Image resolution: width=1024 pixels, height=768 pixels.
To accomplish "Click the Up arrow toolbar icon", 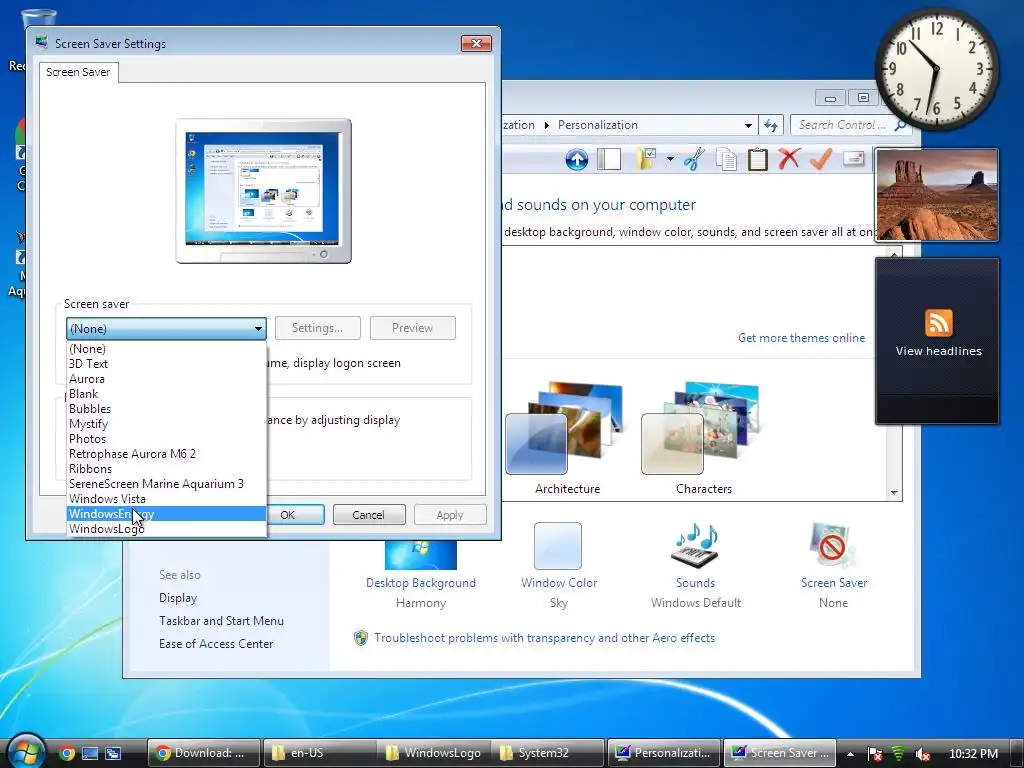I will coord(576,159).
